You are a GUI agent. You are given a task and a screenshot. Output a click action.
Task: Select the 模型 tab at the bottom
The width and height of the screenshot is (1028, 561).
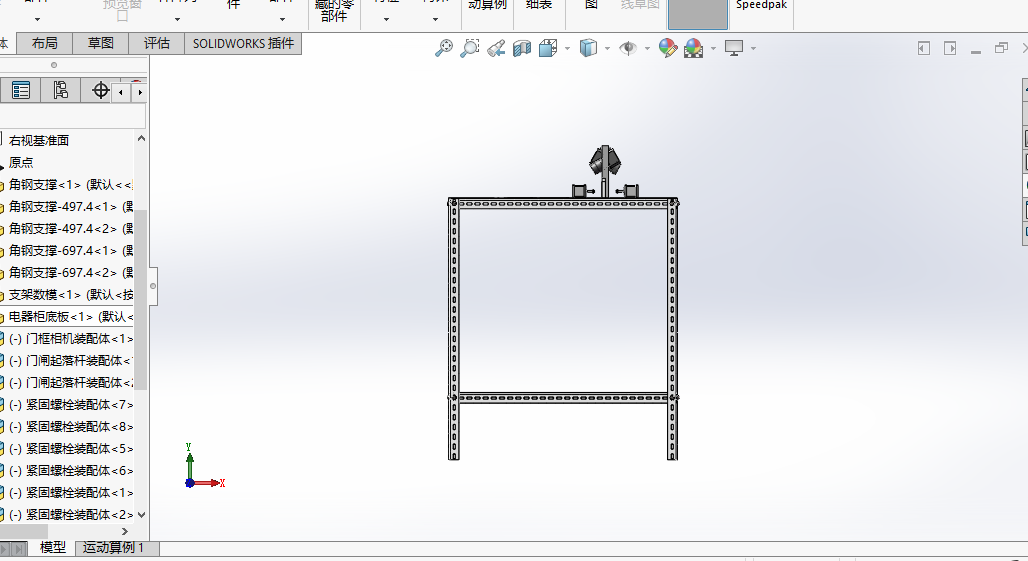tap(52, 547)
